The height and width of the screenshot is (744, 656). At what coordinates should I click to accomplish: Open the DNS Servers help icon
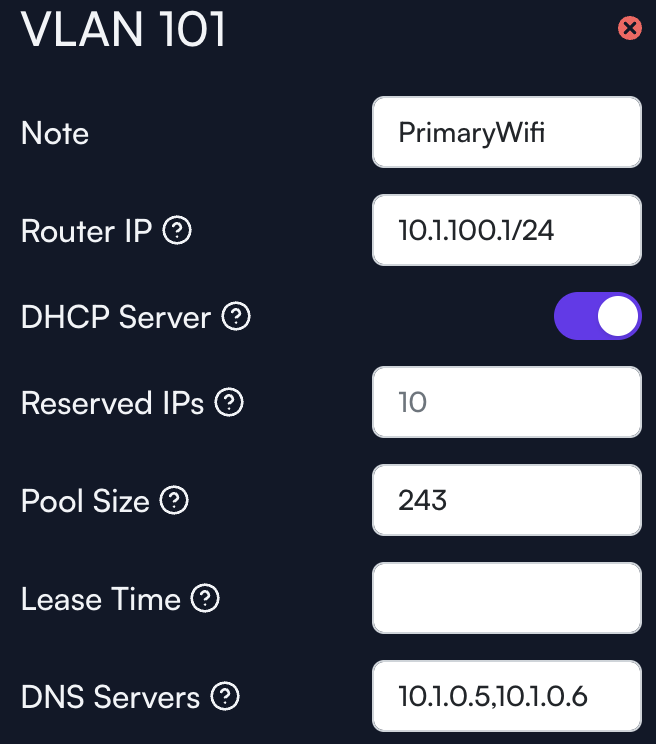225,696
